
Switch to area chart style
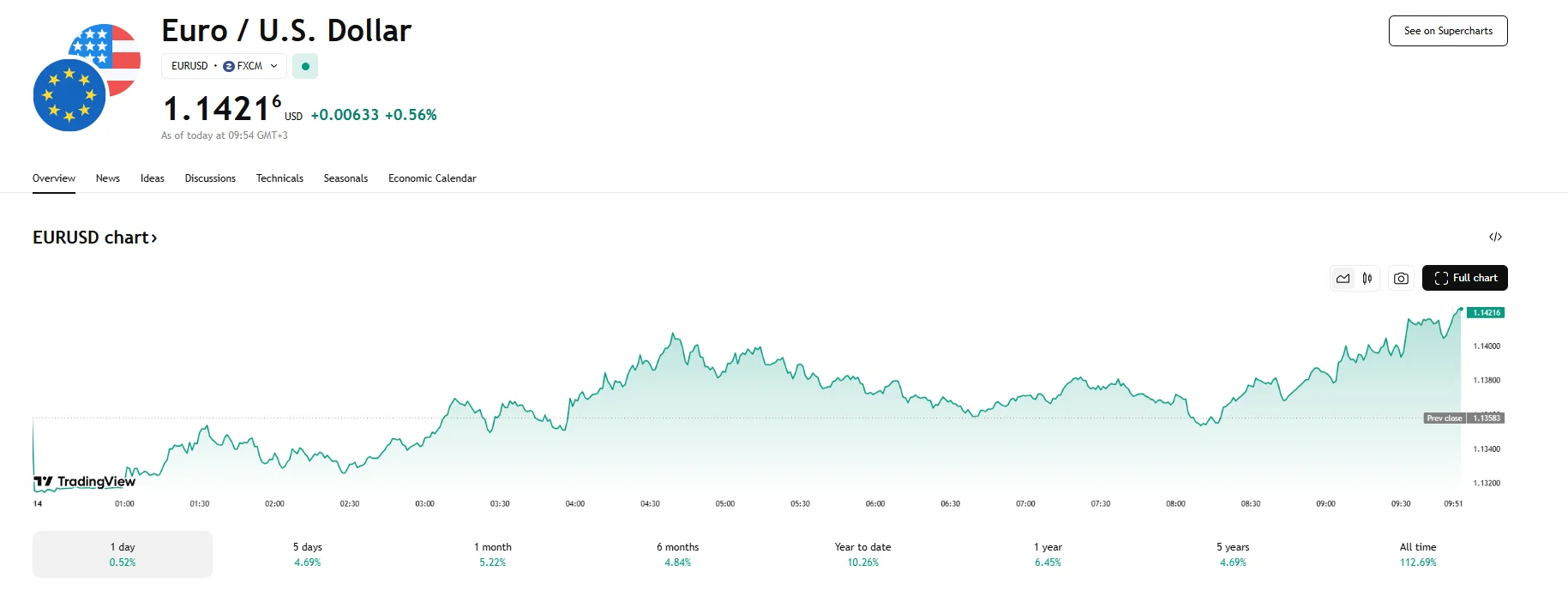point(1343,278)
